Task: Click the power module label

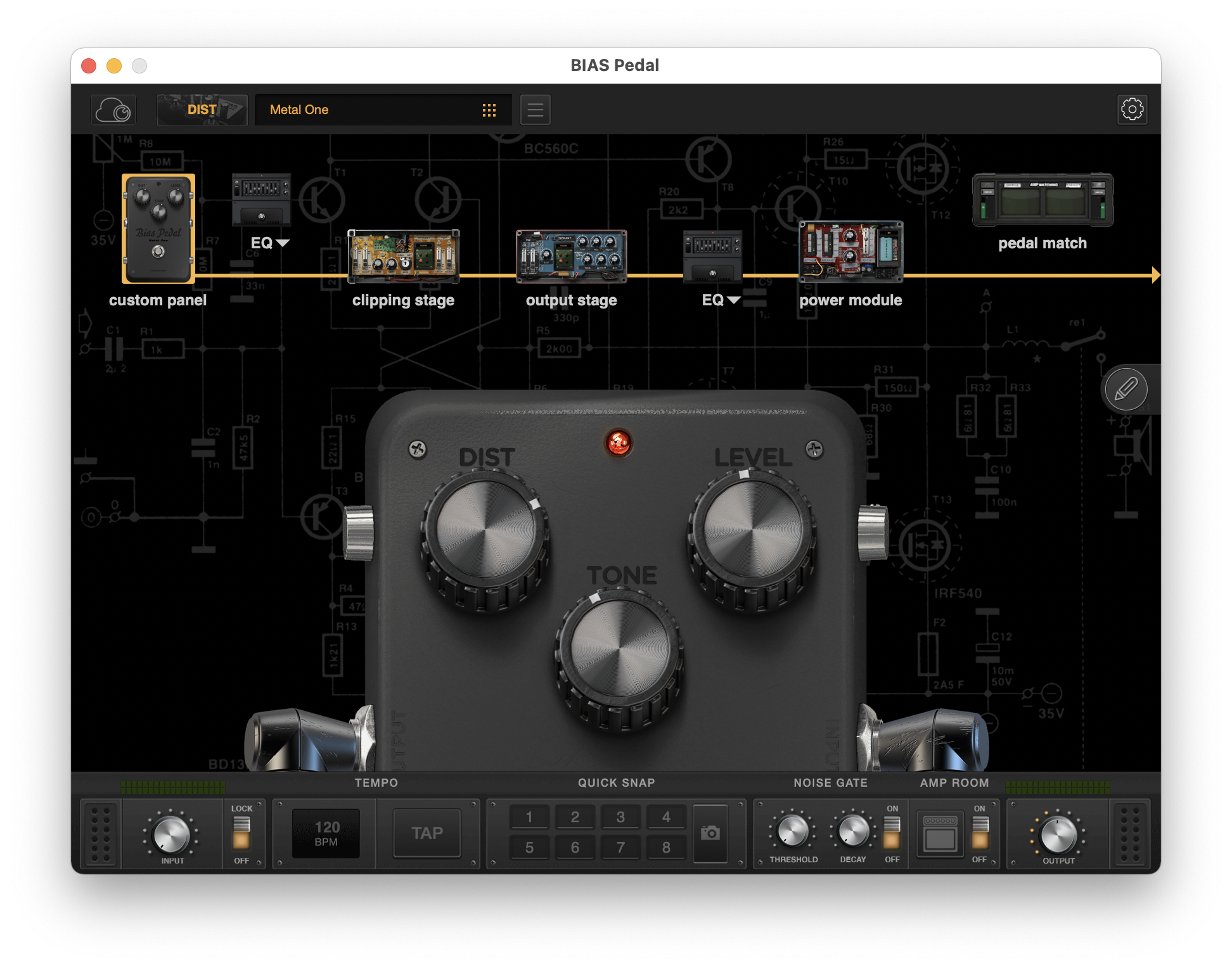Action: coord(850,300)
